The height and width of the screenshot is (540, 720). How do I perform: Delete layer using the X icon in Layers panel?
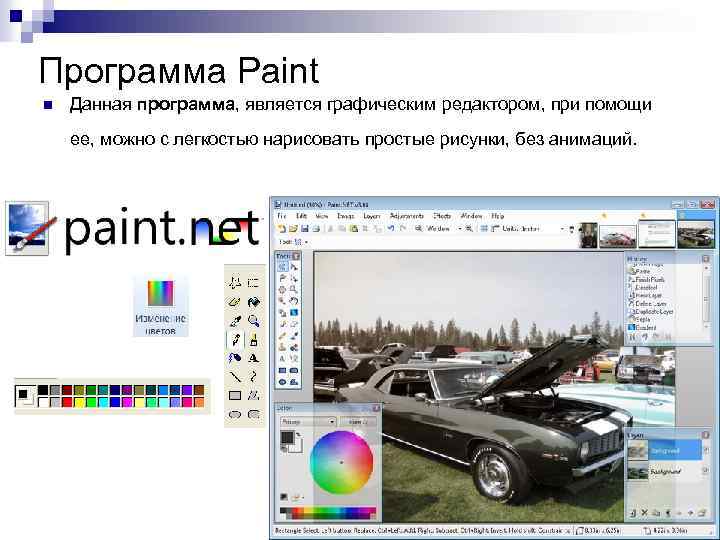tap(644, 513)
